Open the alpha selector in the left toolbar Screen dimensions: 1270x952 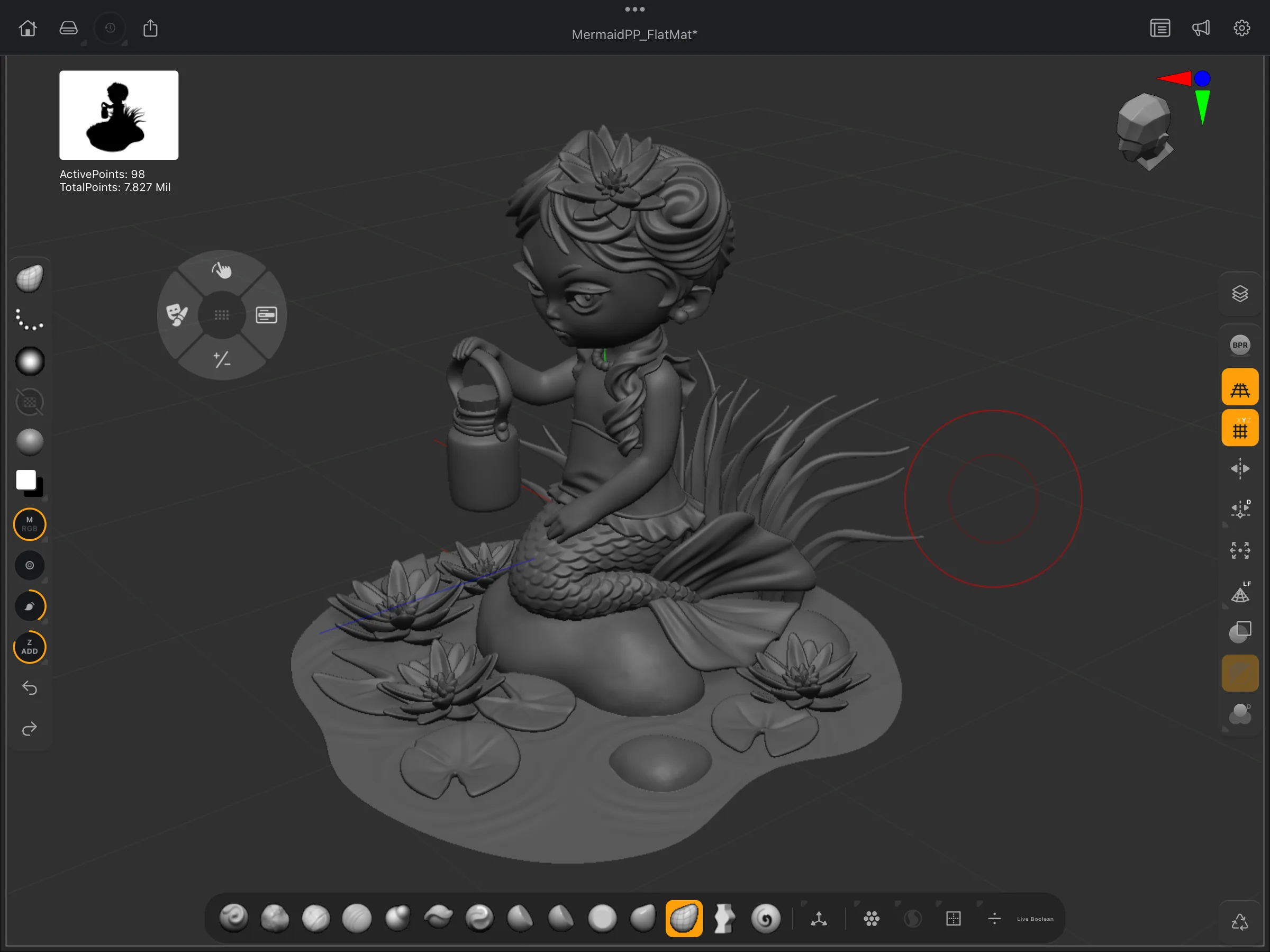pyautogui.click(x=29, y=360)
